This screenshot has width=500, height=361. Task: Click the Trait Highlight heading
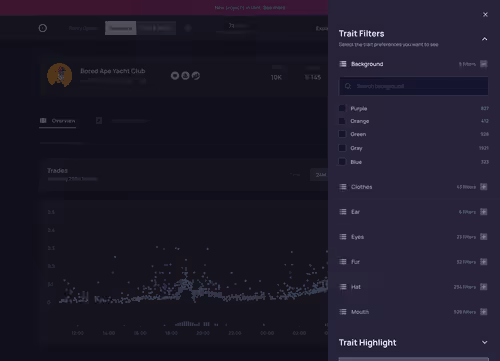click(367, 343)
